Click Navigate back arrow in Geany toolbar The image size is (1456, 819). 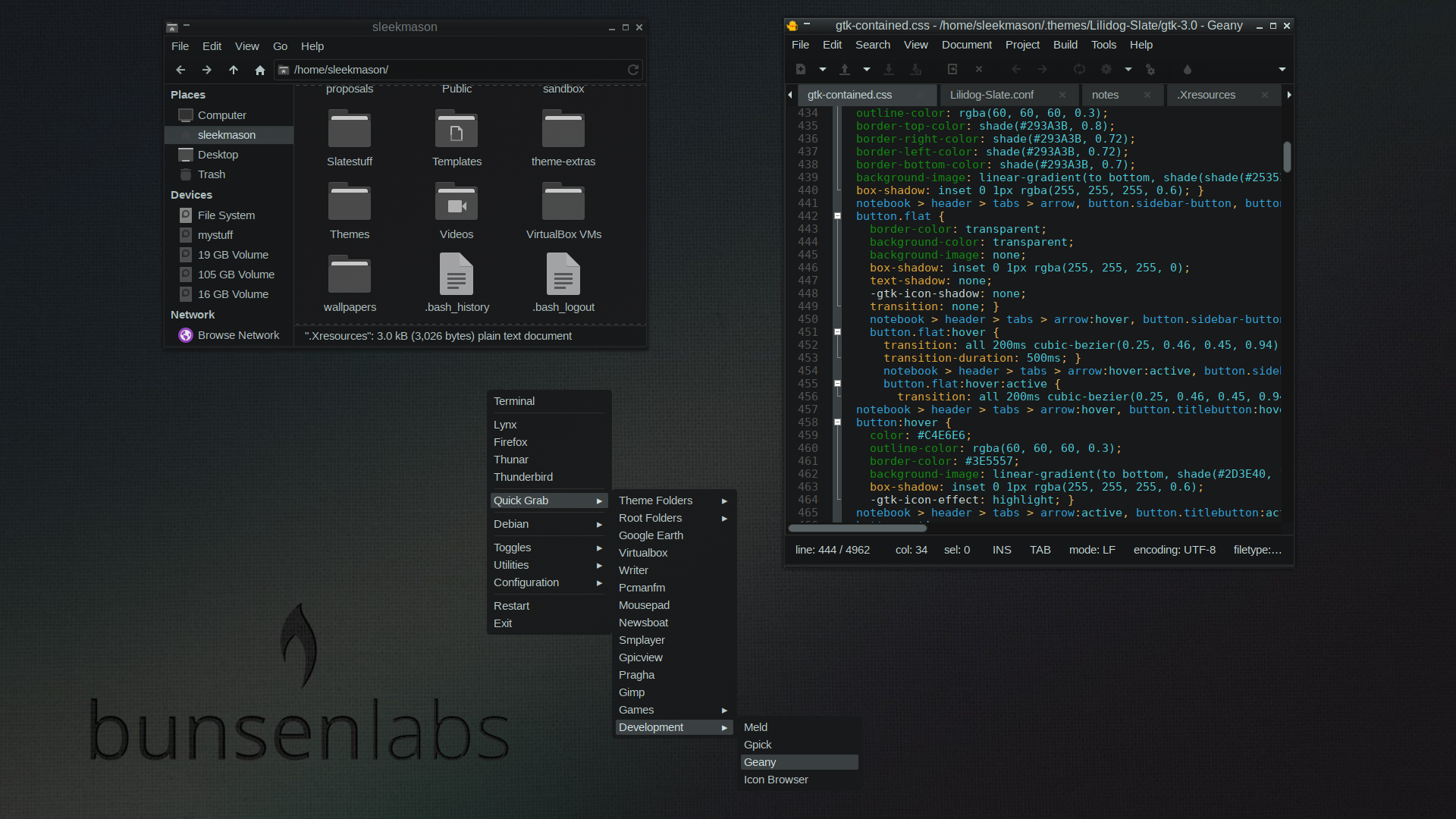(x=1016, y=69)
